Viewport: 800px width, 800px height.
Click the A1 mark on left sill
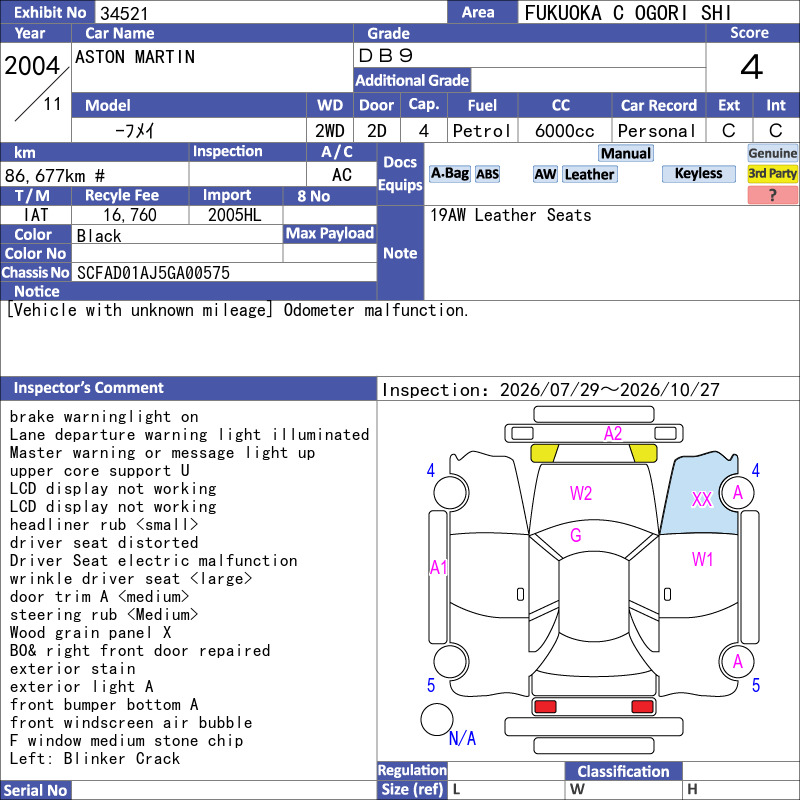tap(438, 567)
